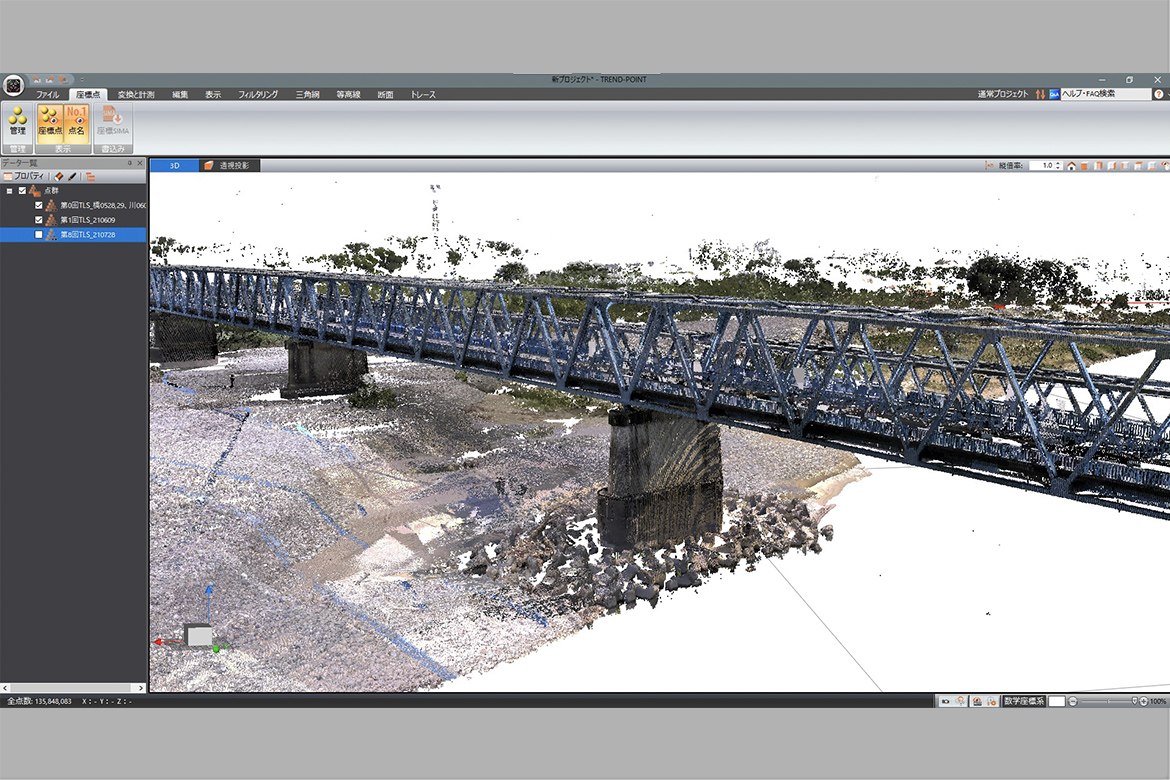Click the help question mark icon
Screen dimensions: 1170x780
(x=1158, y=94)
